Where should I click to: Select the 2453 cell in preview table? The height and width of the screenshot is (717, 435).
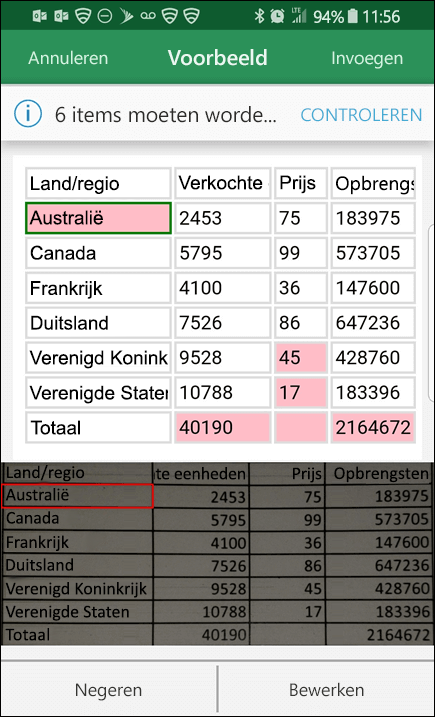pos(223,218)
